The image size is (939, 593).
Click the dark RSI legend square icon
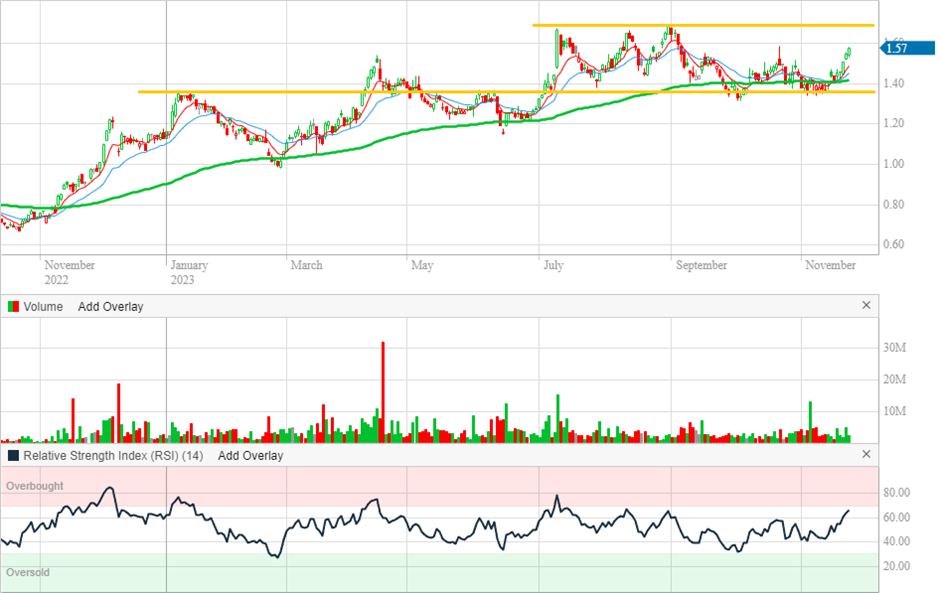(13, 456)
